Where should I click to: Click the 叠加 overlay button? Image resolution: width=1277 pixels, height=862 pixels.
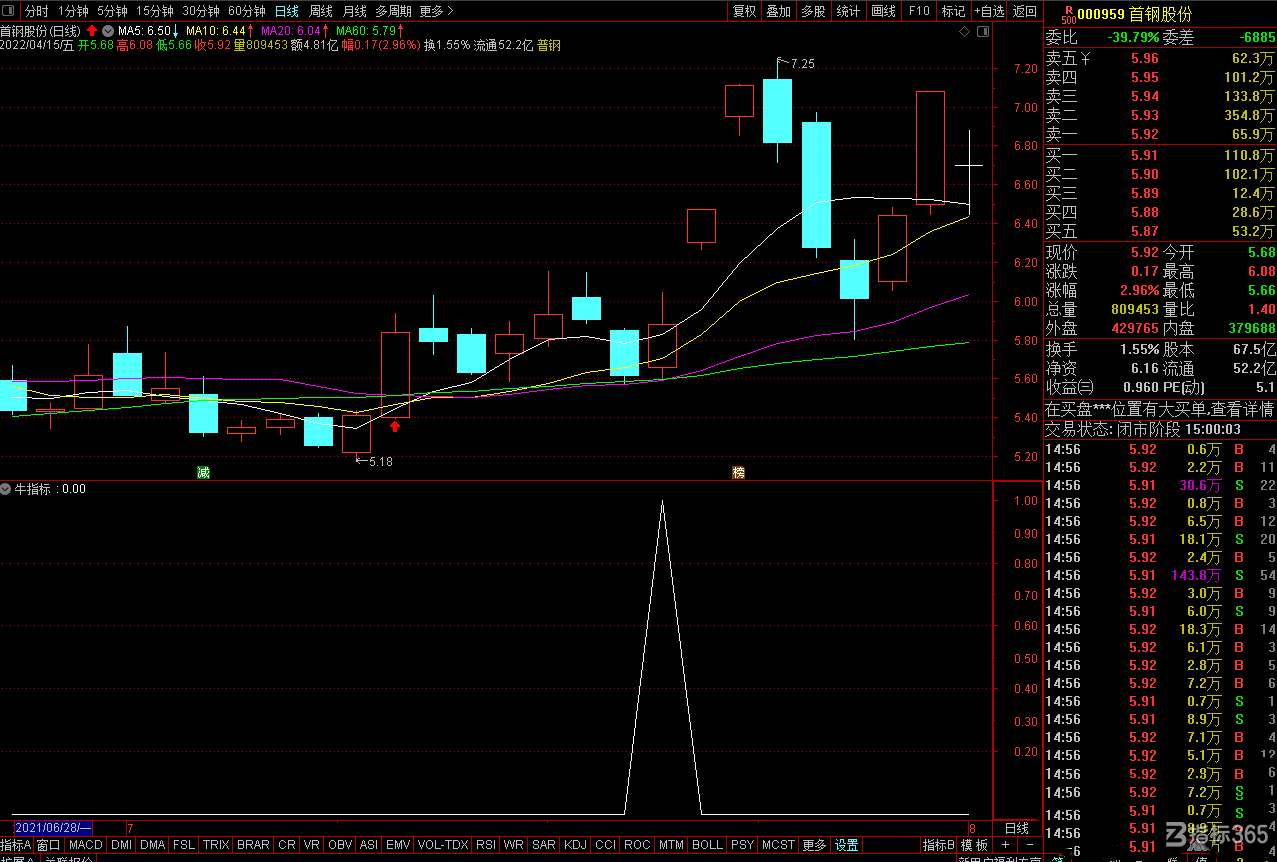[x=778, y=11]
